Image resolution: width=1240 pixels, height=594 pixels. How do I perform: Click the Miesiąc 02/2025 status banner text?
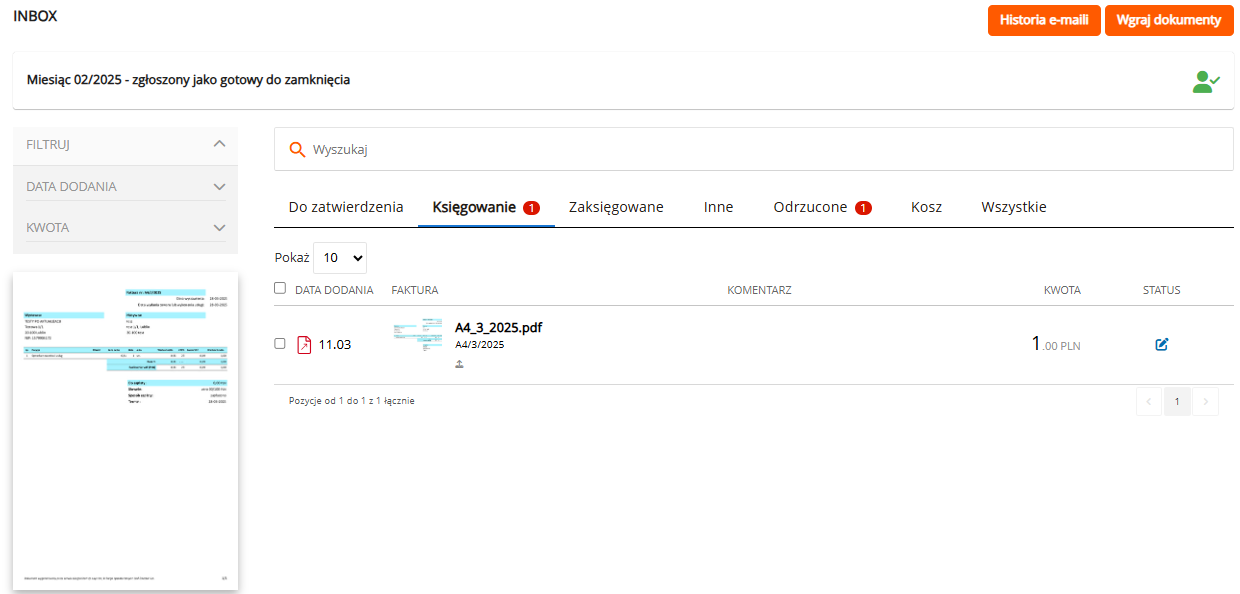[188, 79]
